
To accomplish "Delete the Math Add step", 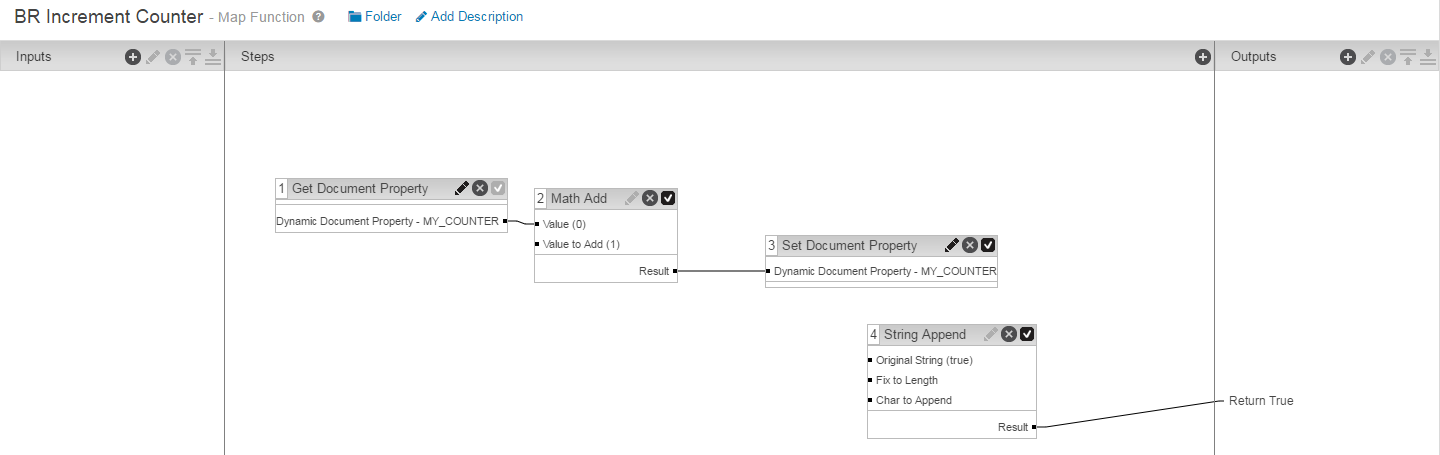I will pyautogui.click(x=650, y=198).
